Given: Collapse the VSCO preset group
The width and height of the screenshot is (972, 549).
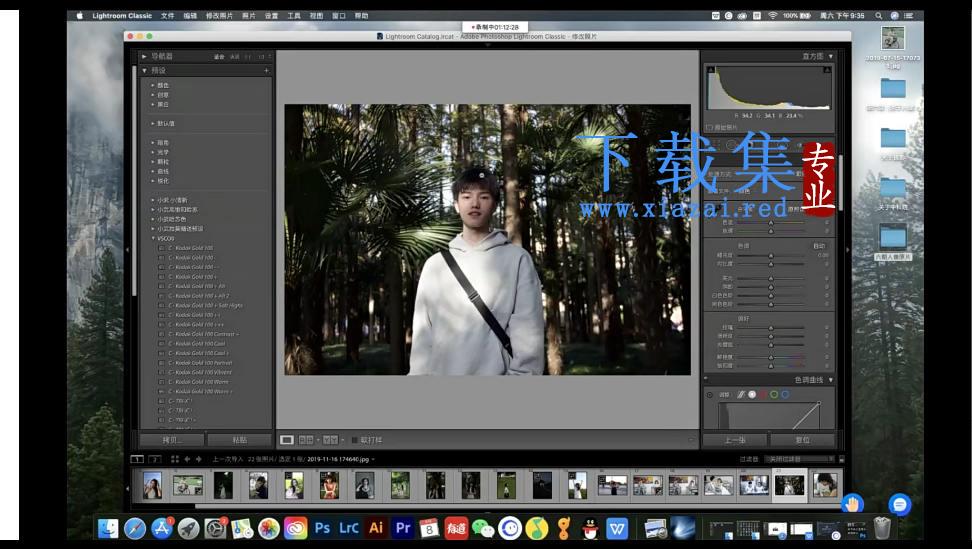Looking at the screenshot, I should pyautogui.click(x=153, y=239).
